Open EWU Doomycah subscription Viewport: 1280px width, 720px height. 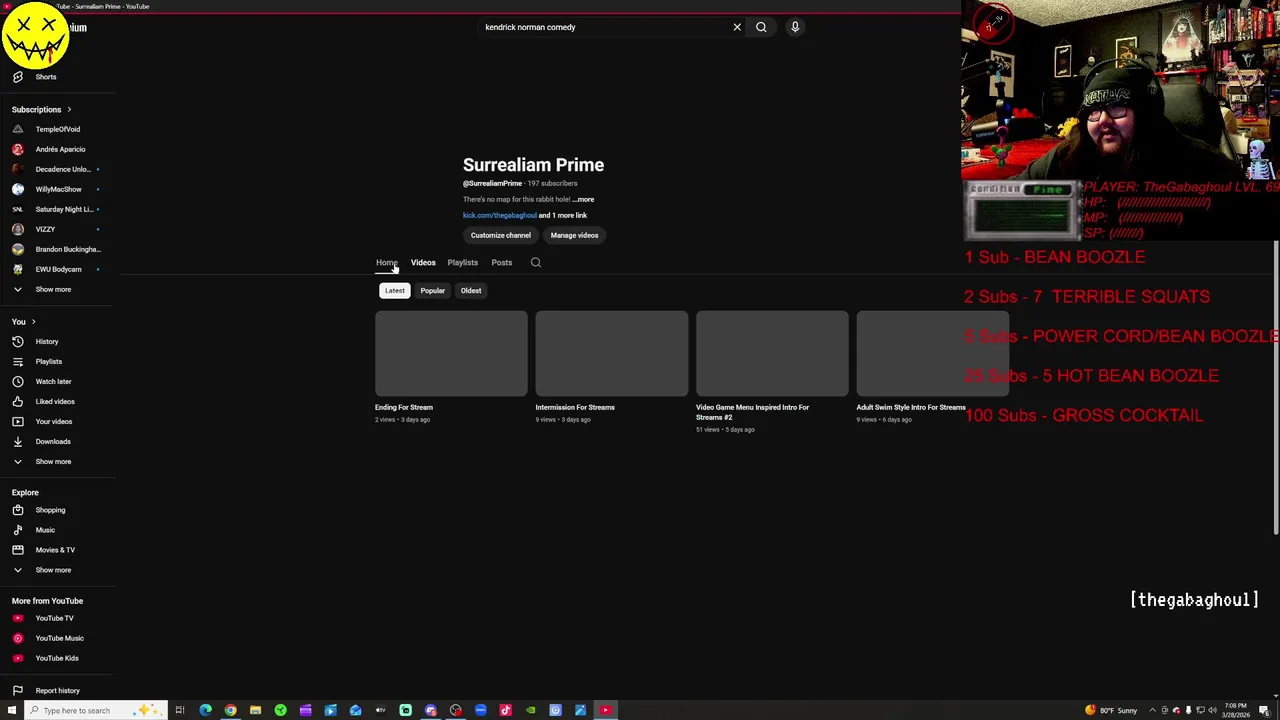(58, 269)
